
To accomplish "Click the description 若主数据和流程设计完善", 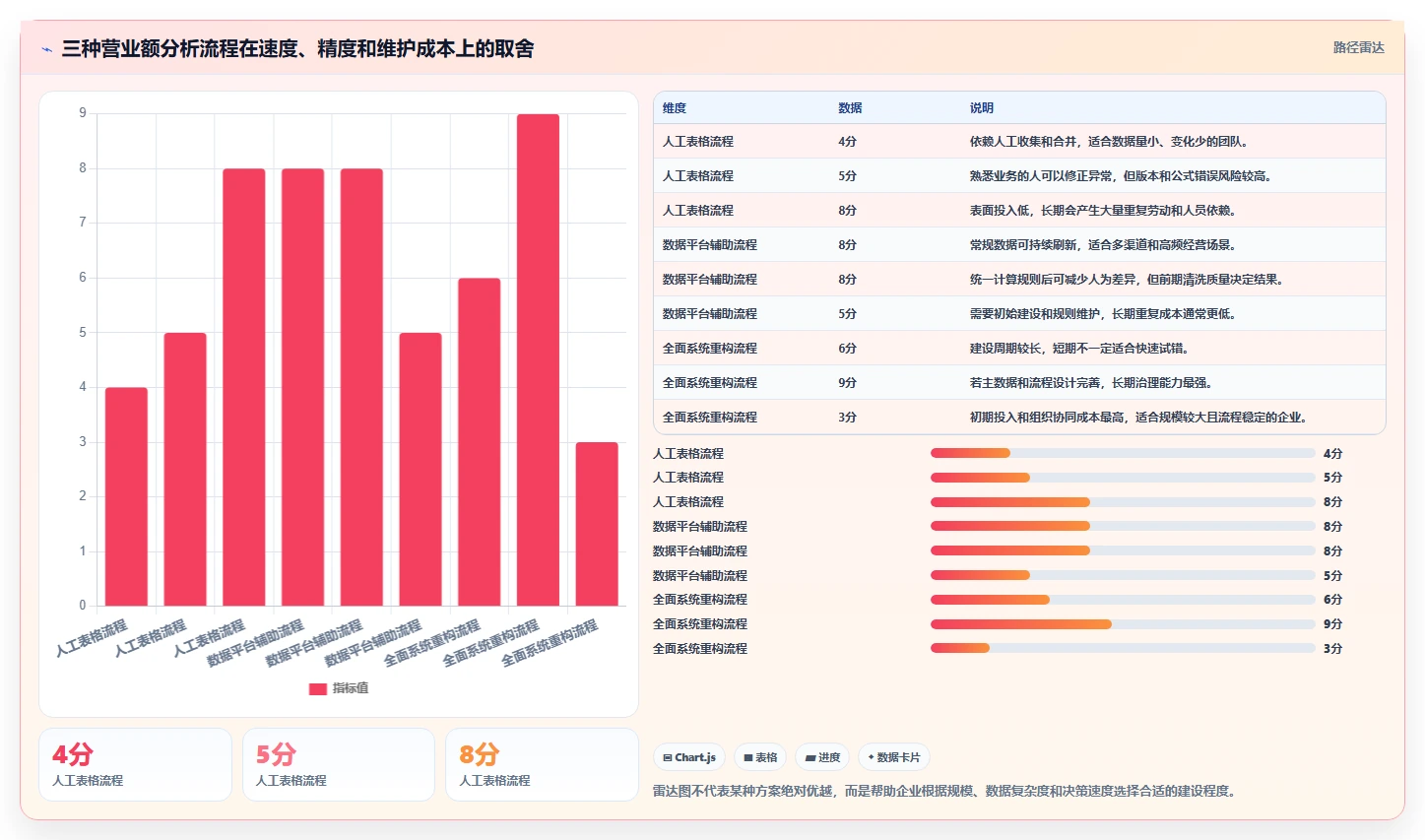I will click(1091, 383).
